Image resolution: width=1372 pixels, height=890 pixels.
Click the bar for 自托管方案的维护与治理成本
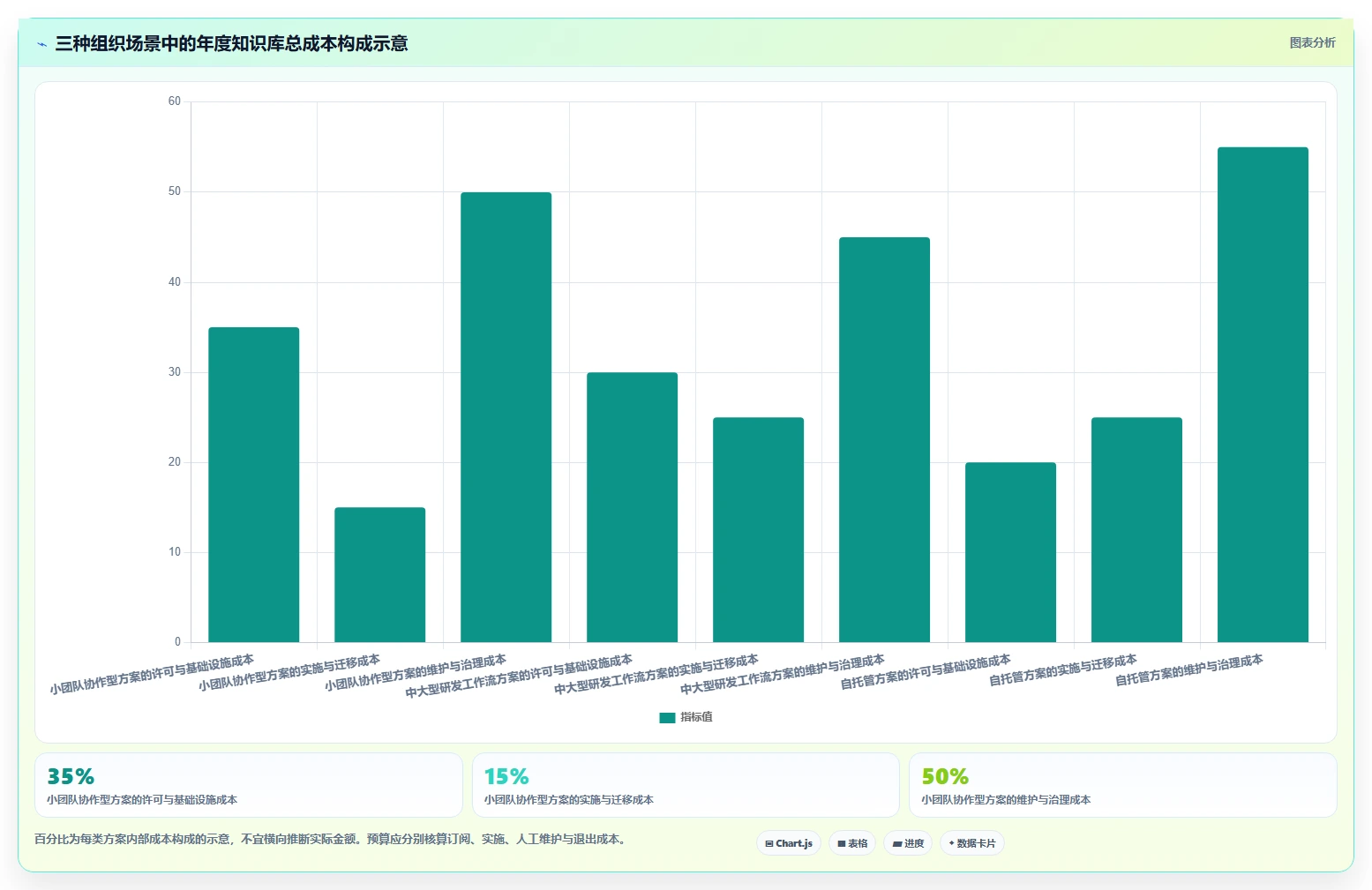[1263, 394]
